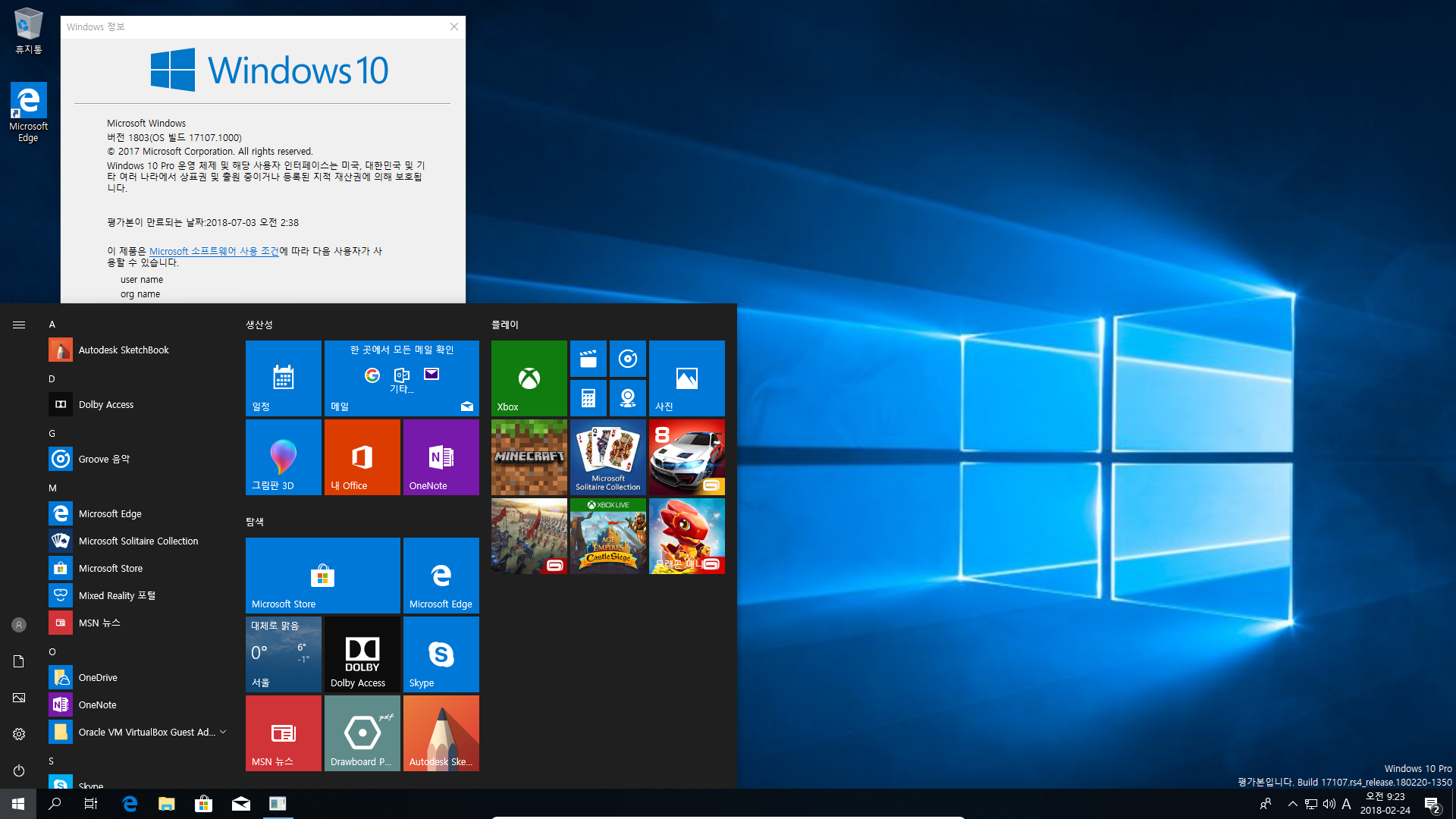The image size is (1456, 819).
Task: Open Autodesk SketchBook tile
Action: [x=440, y=733]
